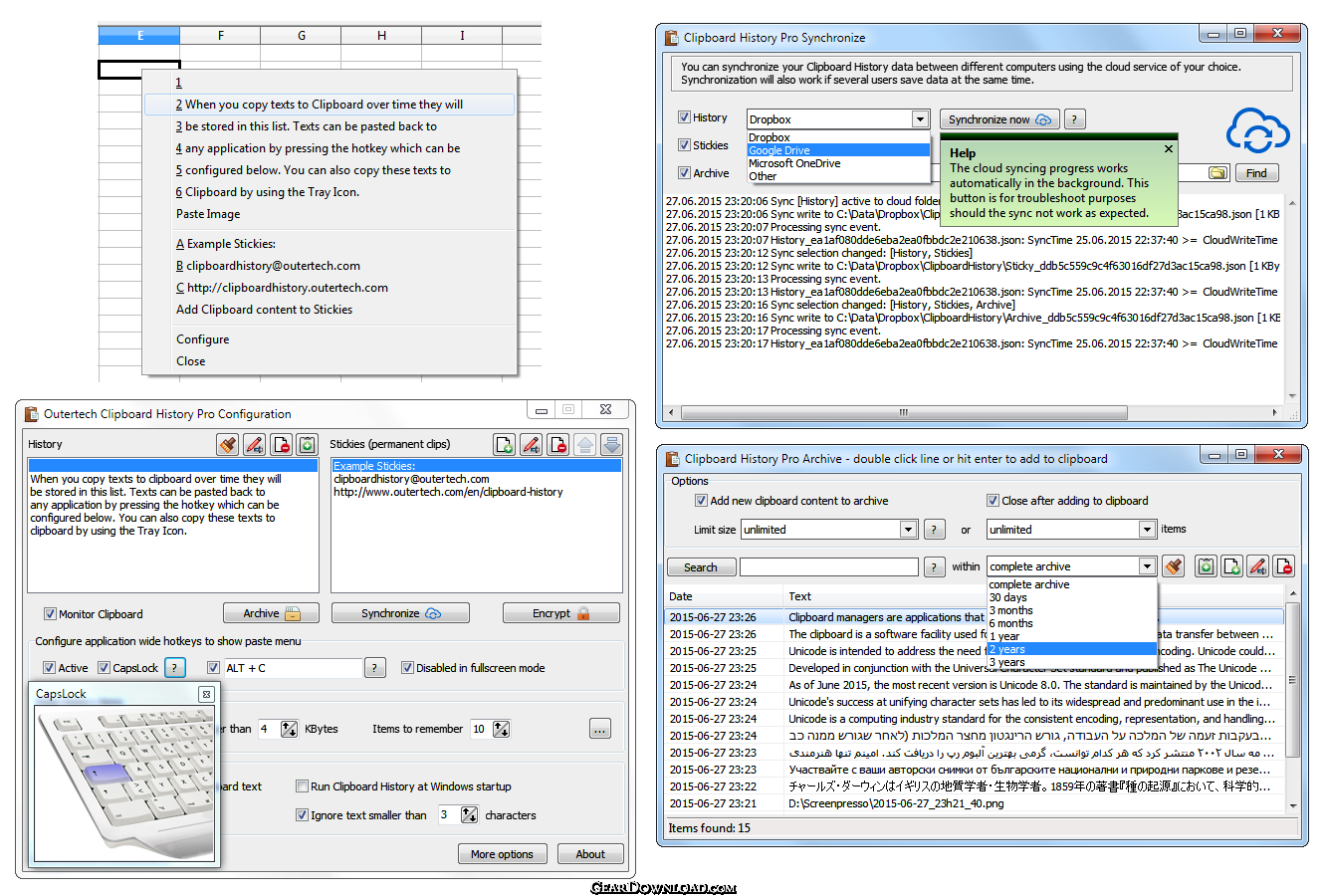Click the Synchronize button in Configuration
The image size is (1326, 896).
coord(400,613)
